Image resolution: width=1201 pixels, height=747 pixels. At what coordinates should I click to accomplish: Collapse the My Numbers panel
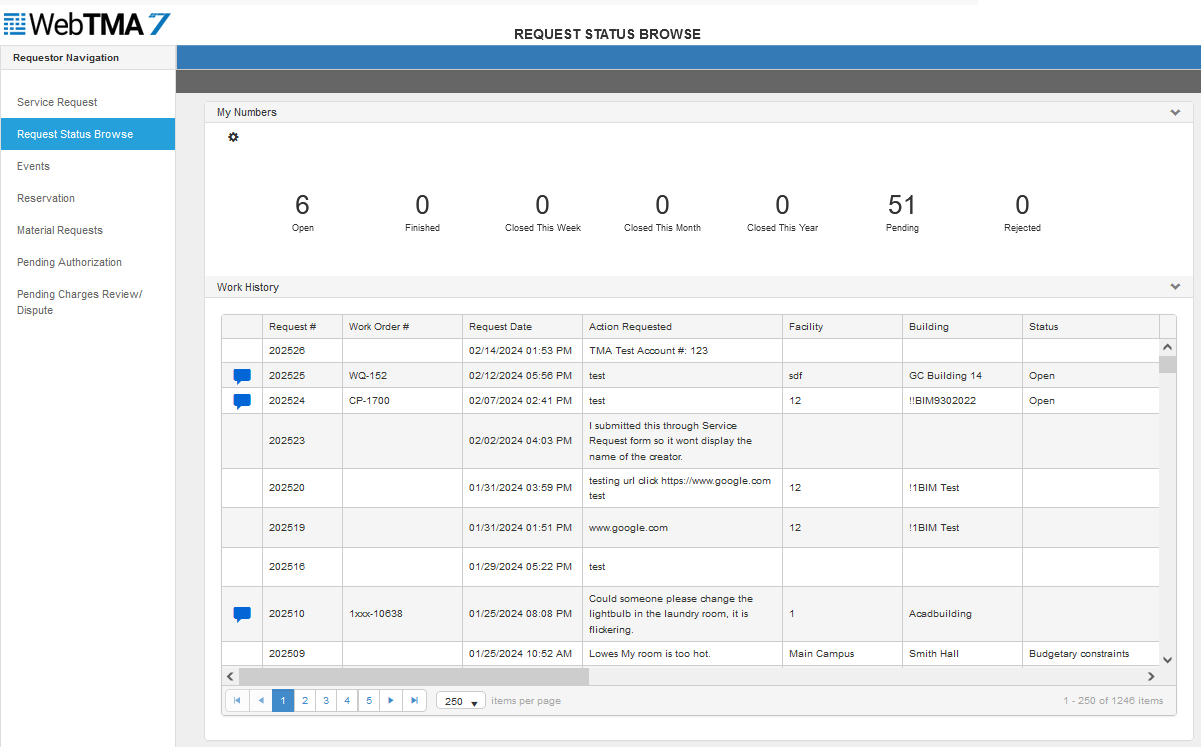click(1175, 112)
